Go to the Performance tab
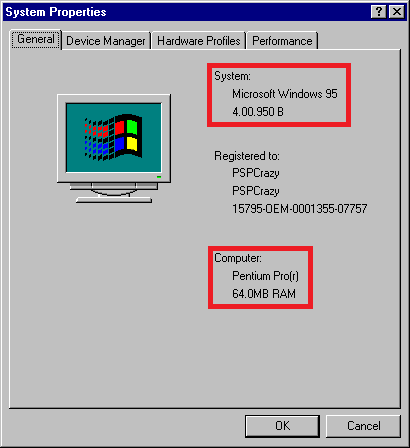The width and height of the screenshot is (410, 448). pos(282,41)
